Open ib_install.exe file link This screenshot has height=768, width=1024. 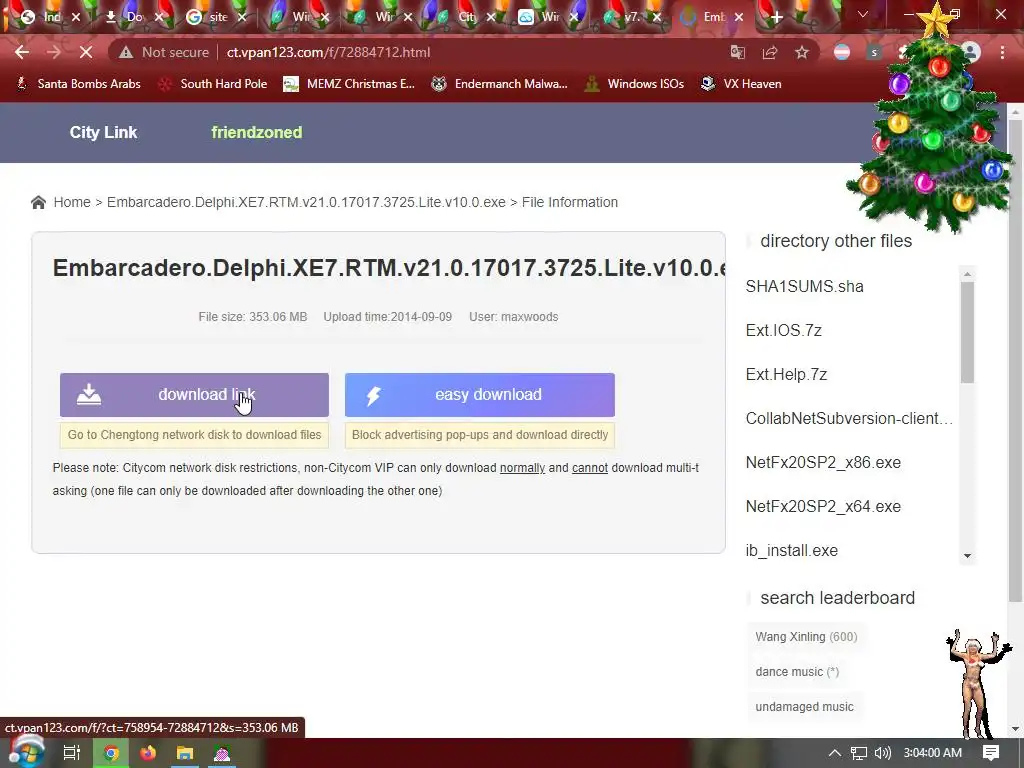792,551
